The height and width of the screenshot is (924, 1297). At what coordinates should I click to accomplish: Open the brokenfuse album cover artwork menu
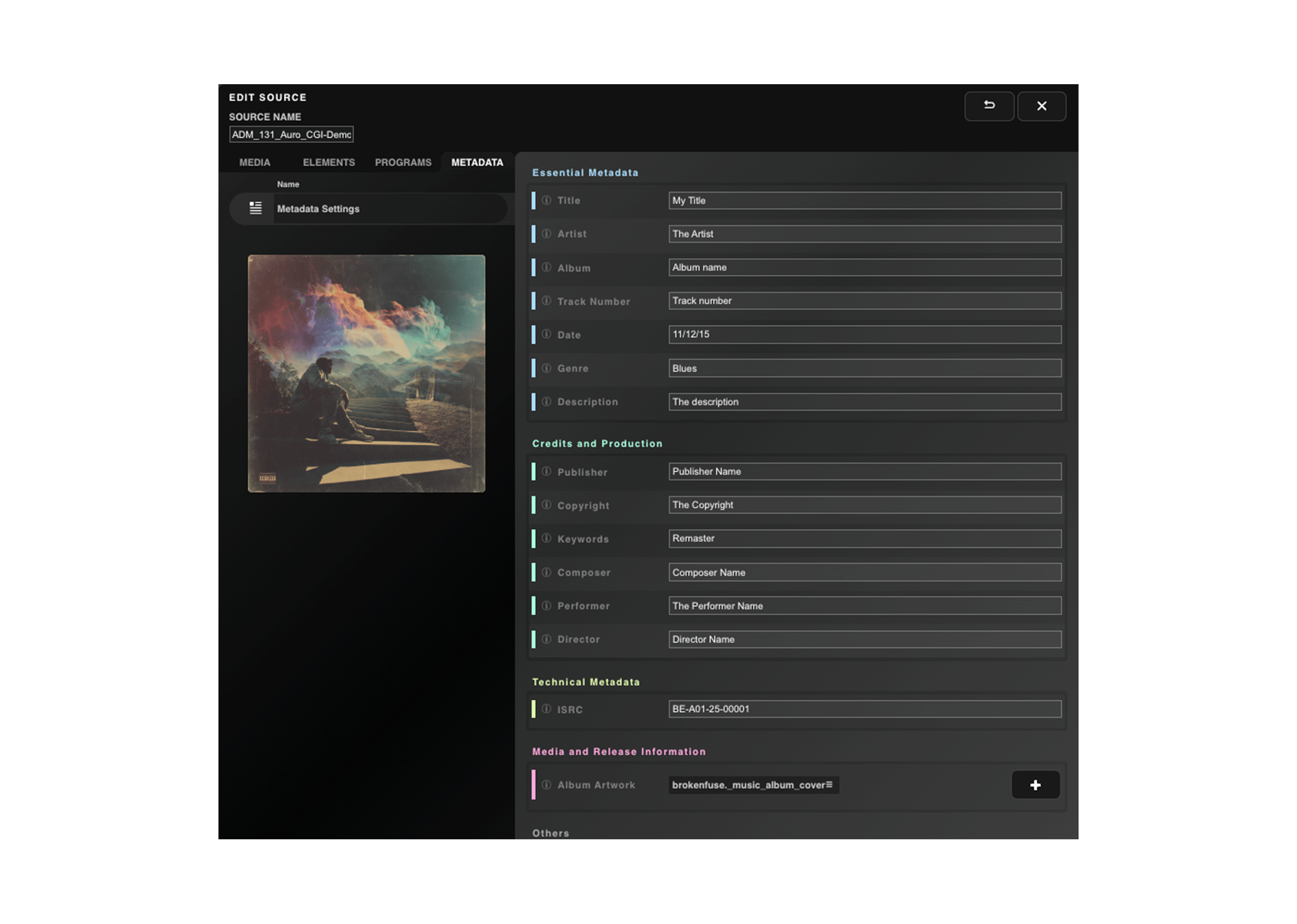point(829,784)
